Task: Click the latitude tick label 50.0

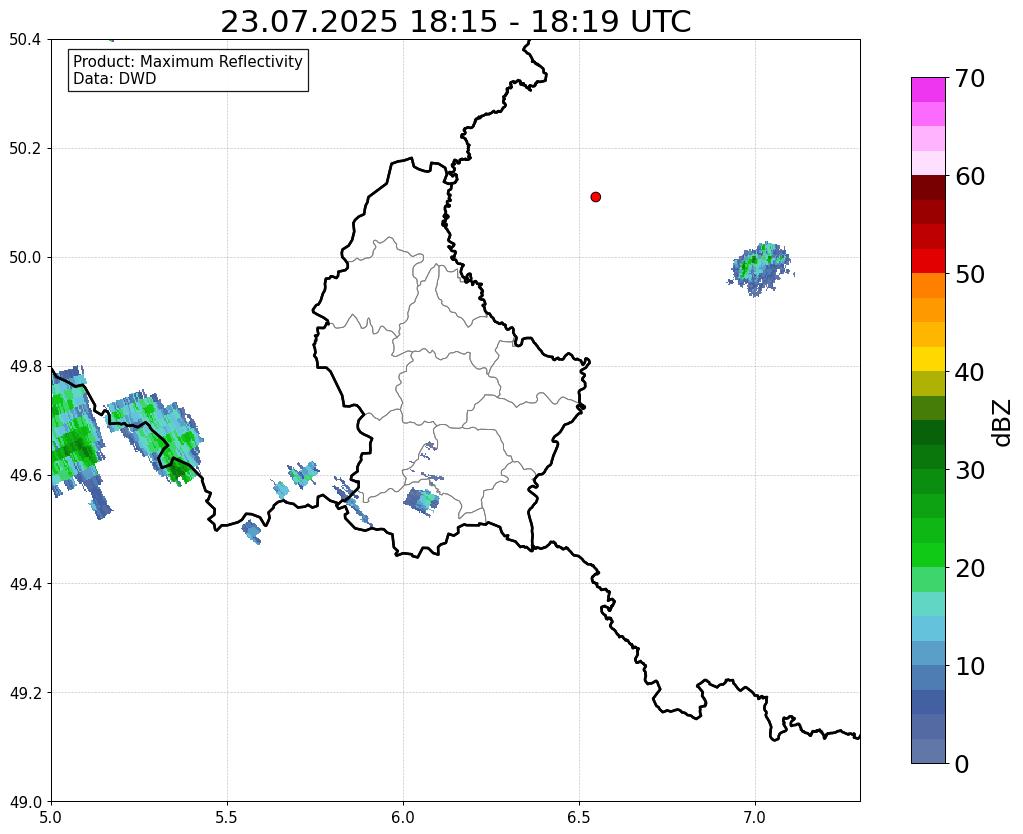Action: (25, 258)
